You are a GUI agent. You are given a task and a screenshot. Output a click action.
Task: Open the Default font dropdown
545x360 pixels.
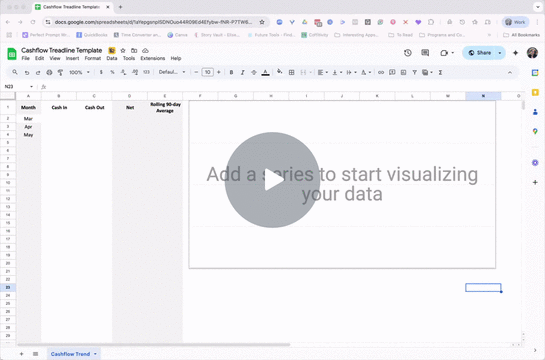click(x=172, y=72)
